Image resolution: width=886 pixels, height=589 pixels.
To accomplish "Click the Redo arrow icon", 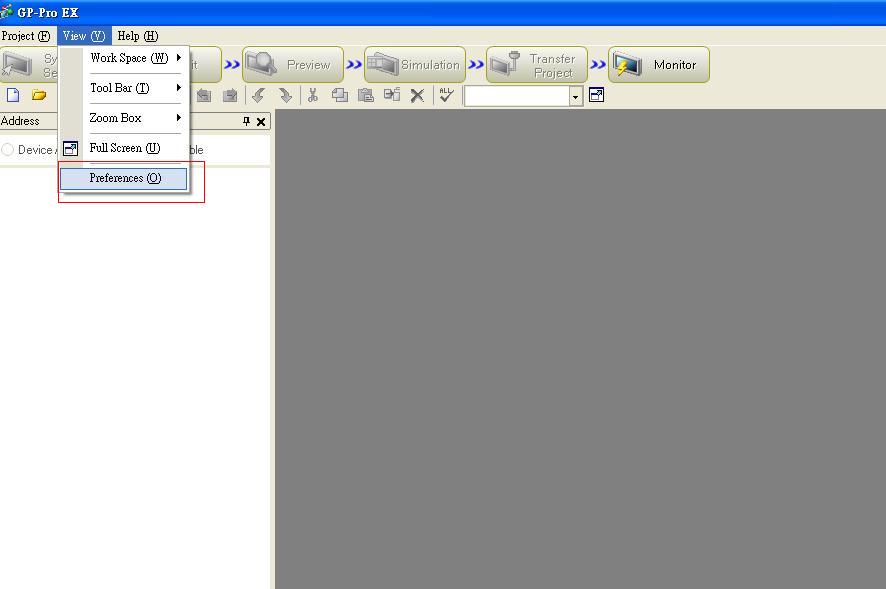I will [x=285, y=96].
